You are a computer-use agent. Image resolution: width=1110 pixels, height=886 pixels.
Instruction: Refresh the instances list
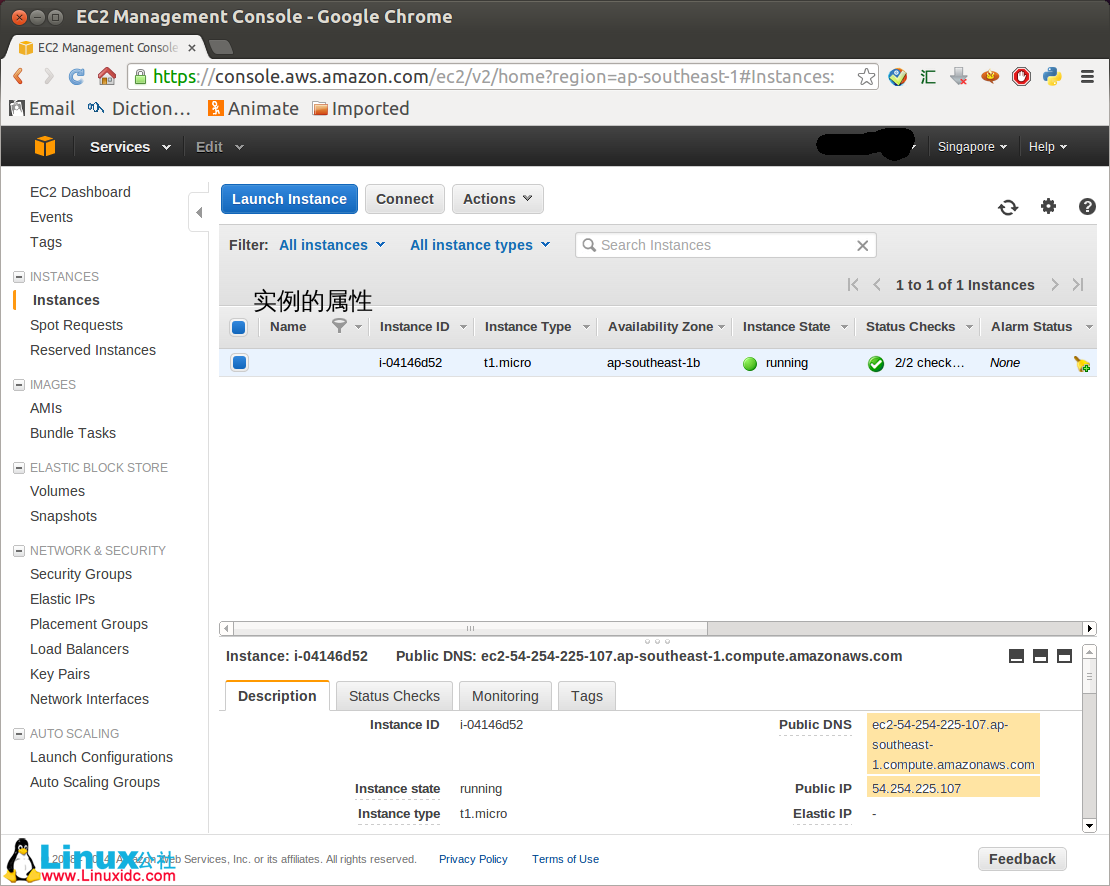1008,207
